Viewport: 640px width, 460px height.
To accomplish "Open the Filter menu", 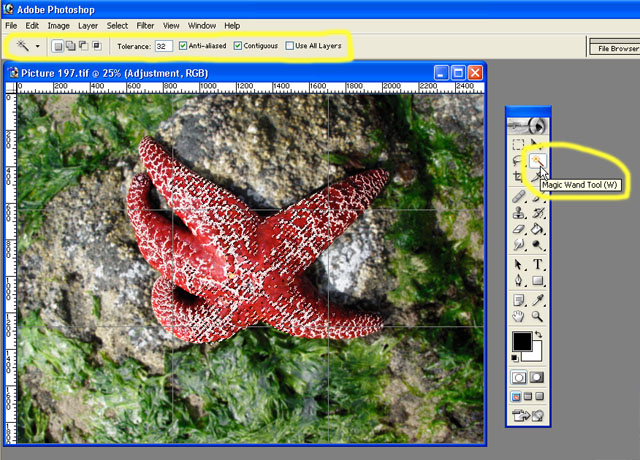I will (x=145, y=26).
